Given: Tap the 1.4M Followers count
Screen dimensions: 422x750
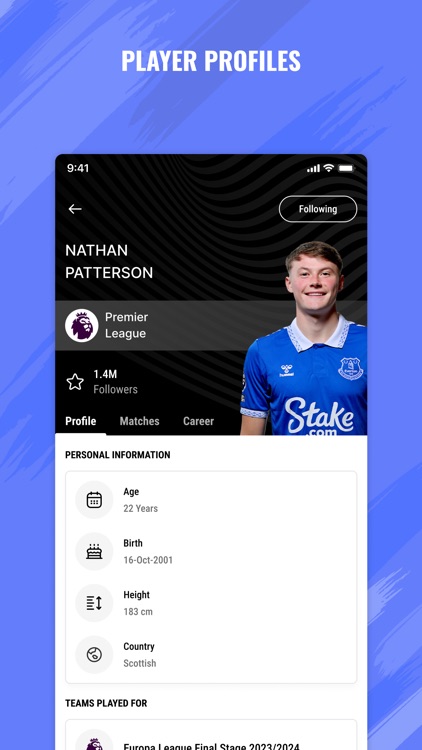Looking at the screenshot, I should coord(115,382).
